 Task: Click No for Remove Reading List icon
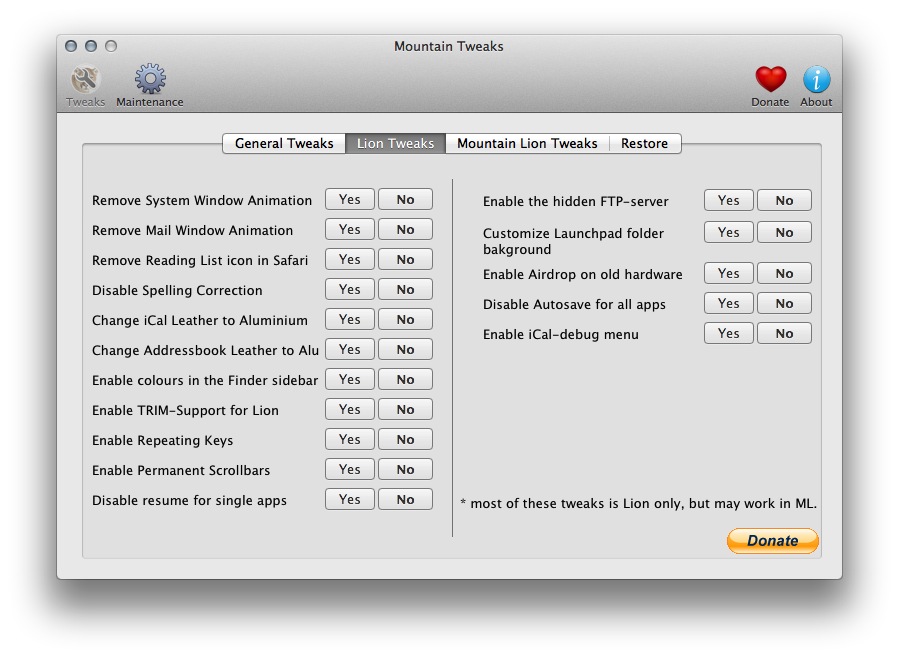(405, 259)
